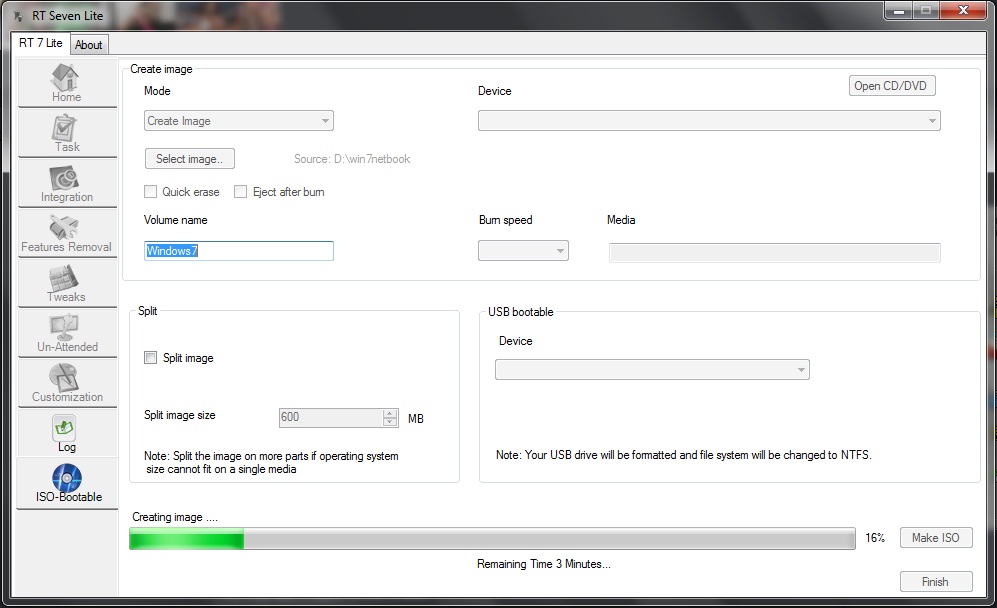Enable the Eject after burn checkbox

pos(240,191)
